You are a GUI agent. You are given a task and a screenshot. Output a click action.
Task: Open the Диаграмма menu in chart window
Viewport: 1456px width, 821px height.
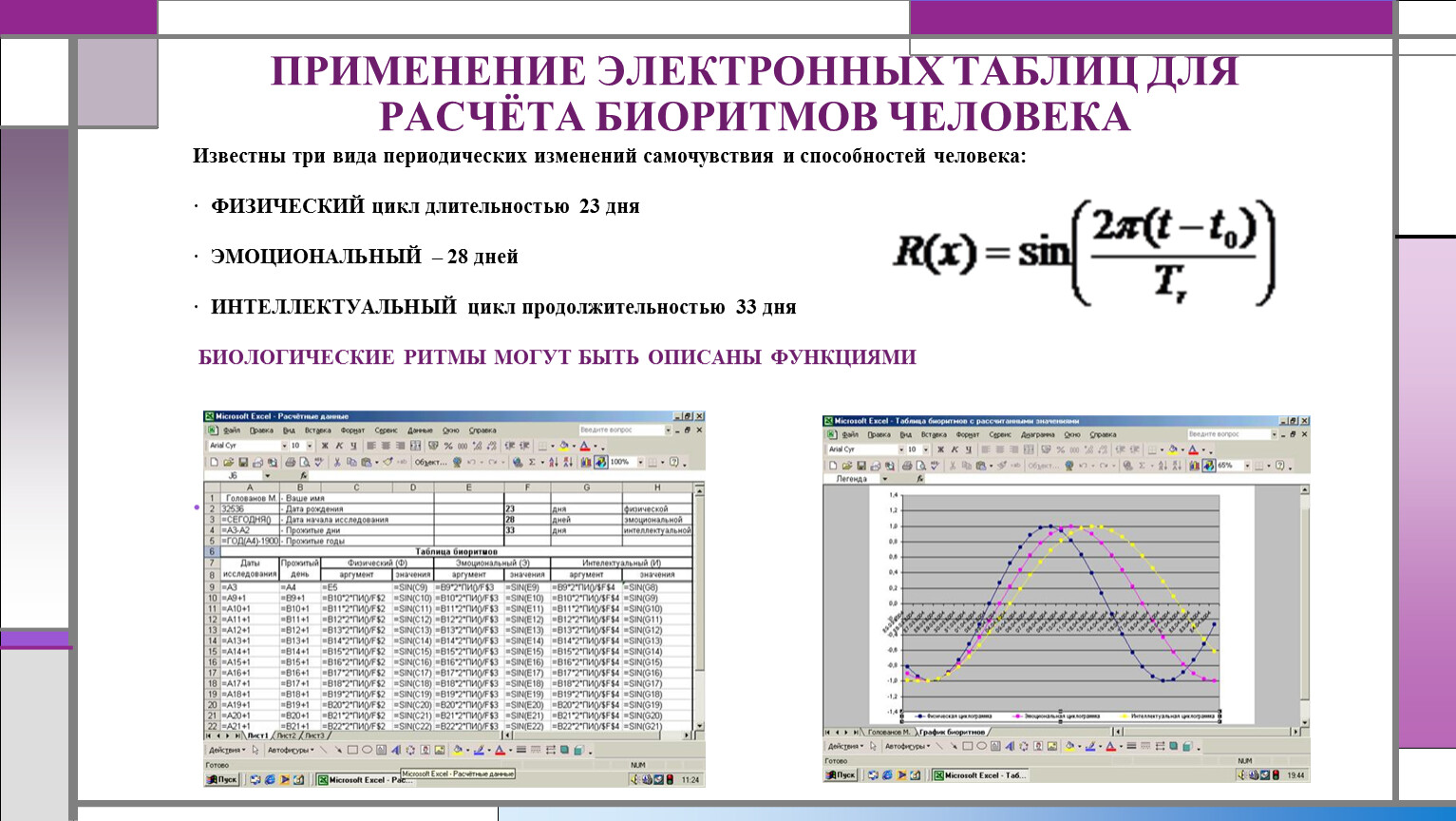point(1037,434)
